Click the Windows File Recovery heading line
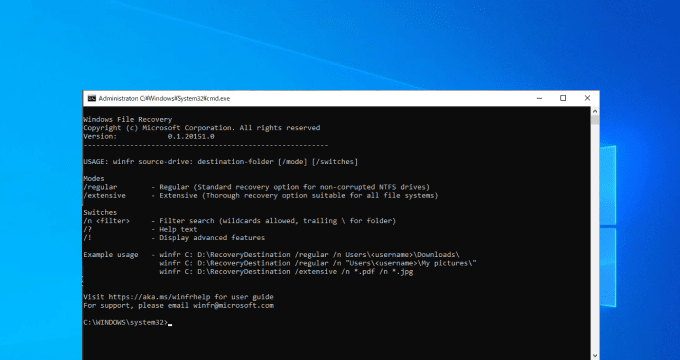 coord(128,119)
